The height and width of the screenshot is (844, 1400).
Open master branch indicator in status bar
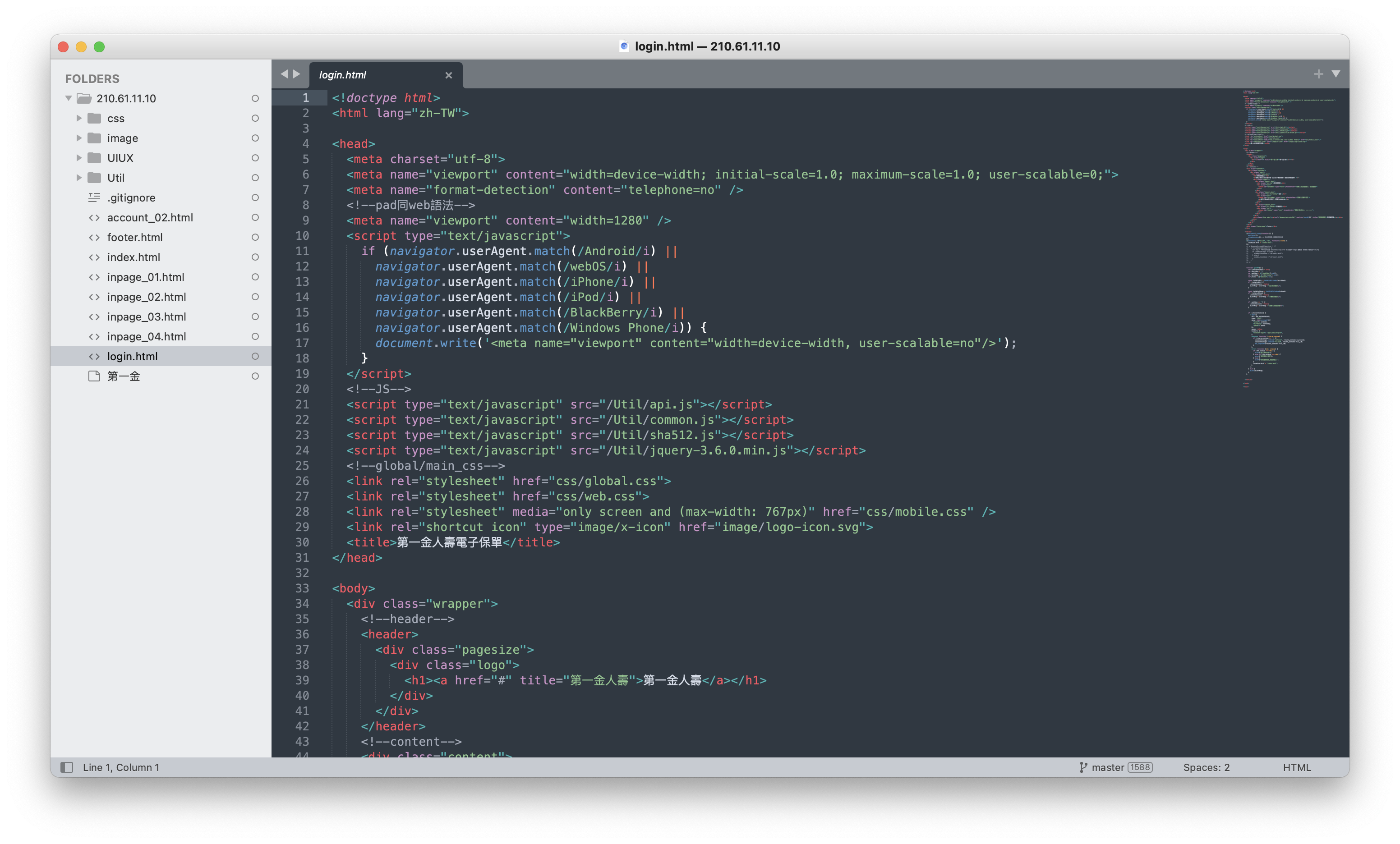[x=1107, y=767]
